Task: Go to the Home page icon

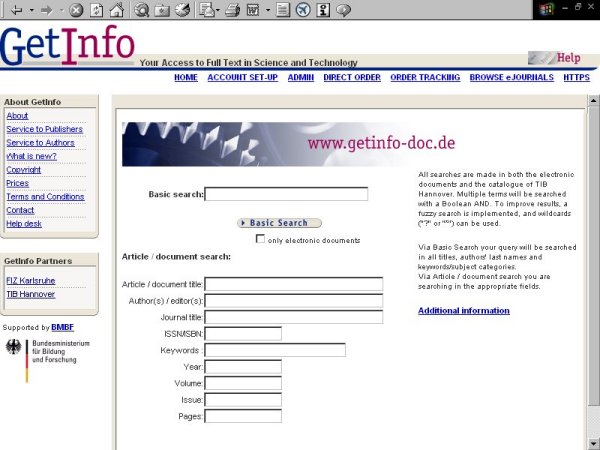Action: (117, 10)
